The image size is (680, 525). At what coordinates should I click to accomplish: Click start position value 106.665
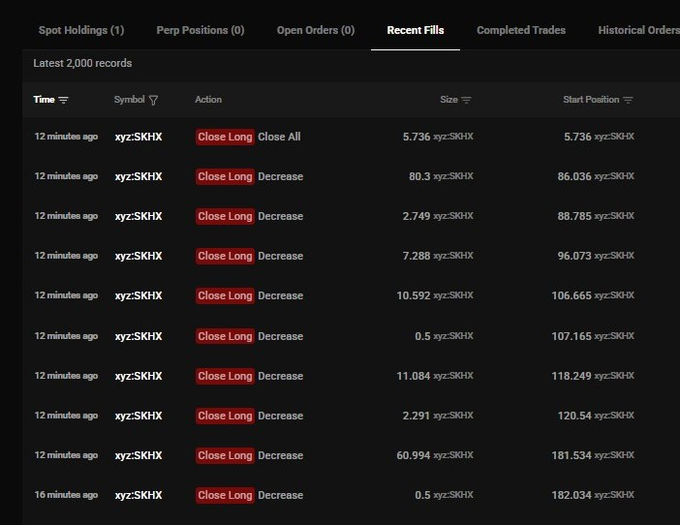(x=571, y=296)
